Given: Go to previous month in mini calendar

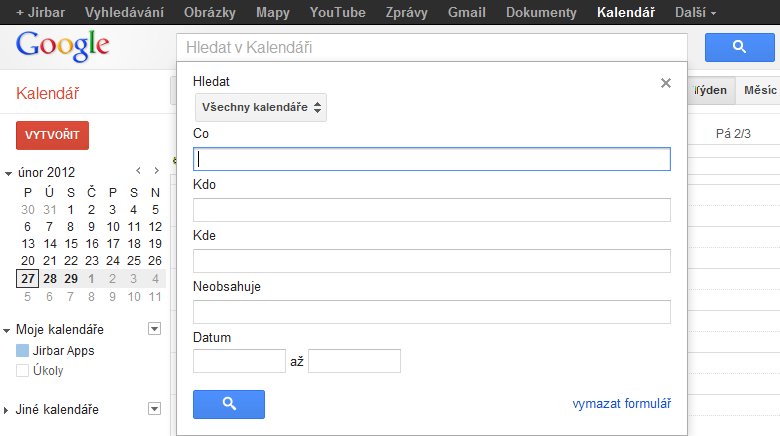Looking at the screenshot, I should coord(139,171).
